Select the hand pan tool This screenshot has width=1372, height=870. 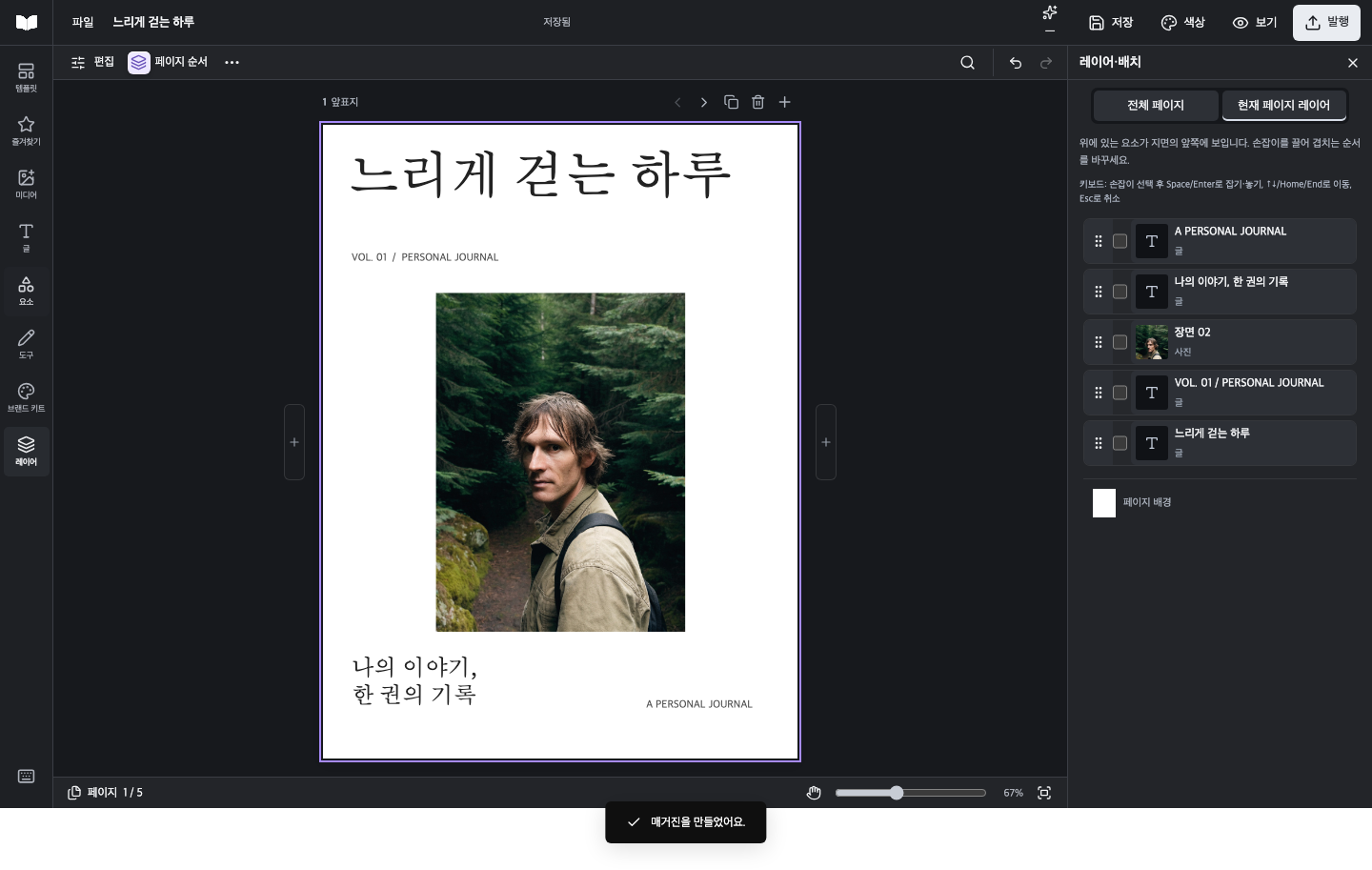(814, 793)
